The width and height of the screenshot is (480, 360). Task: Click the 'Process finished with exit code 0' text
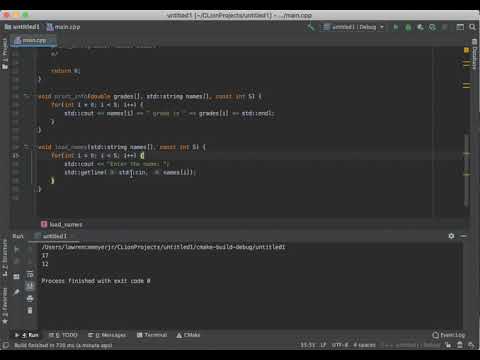coord(96,281)
